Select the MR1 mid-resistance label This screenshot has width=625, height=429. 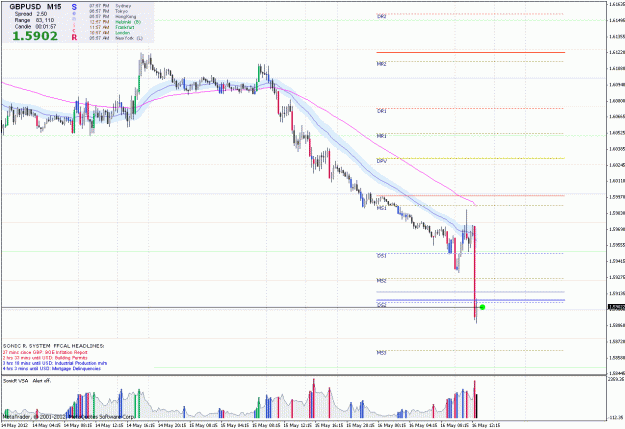click(x=381, y=136)
